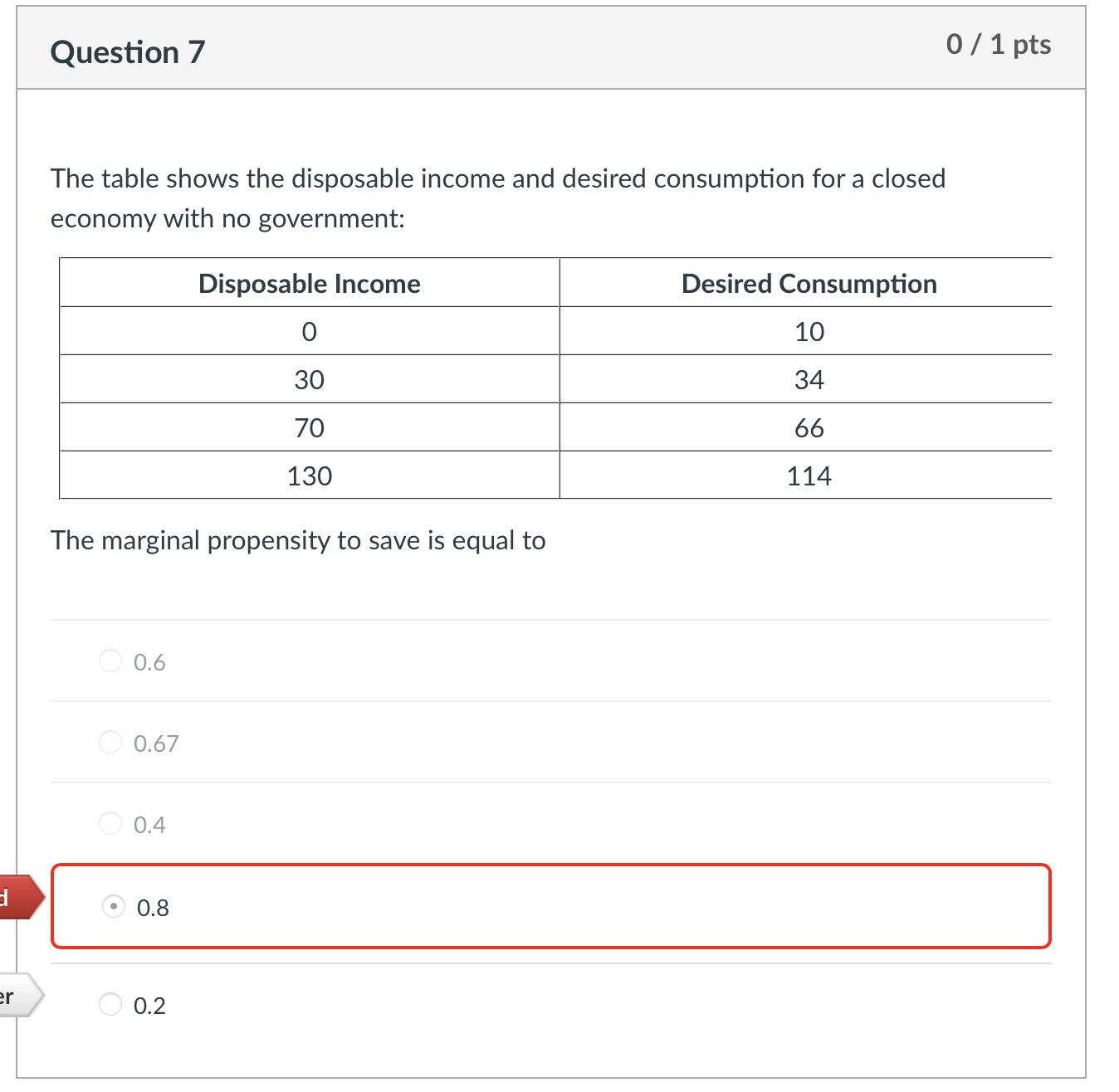Click the selected 0.8 radio button
The image size is (1119, 1092).
click(112, 907)
